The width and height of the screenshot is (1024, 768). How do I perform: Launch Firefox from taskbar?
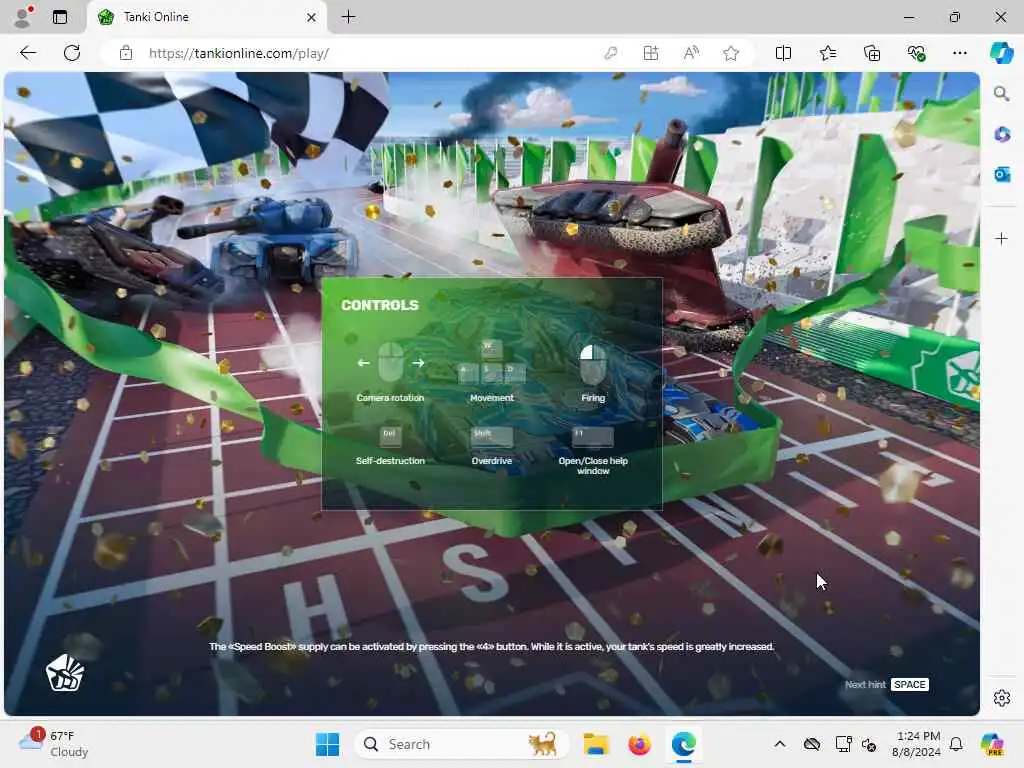pos(639,744)
